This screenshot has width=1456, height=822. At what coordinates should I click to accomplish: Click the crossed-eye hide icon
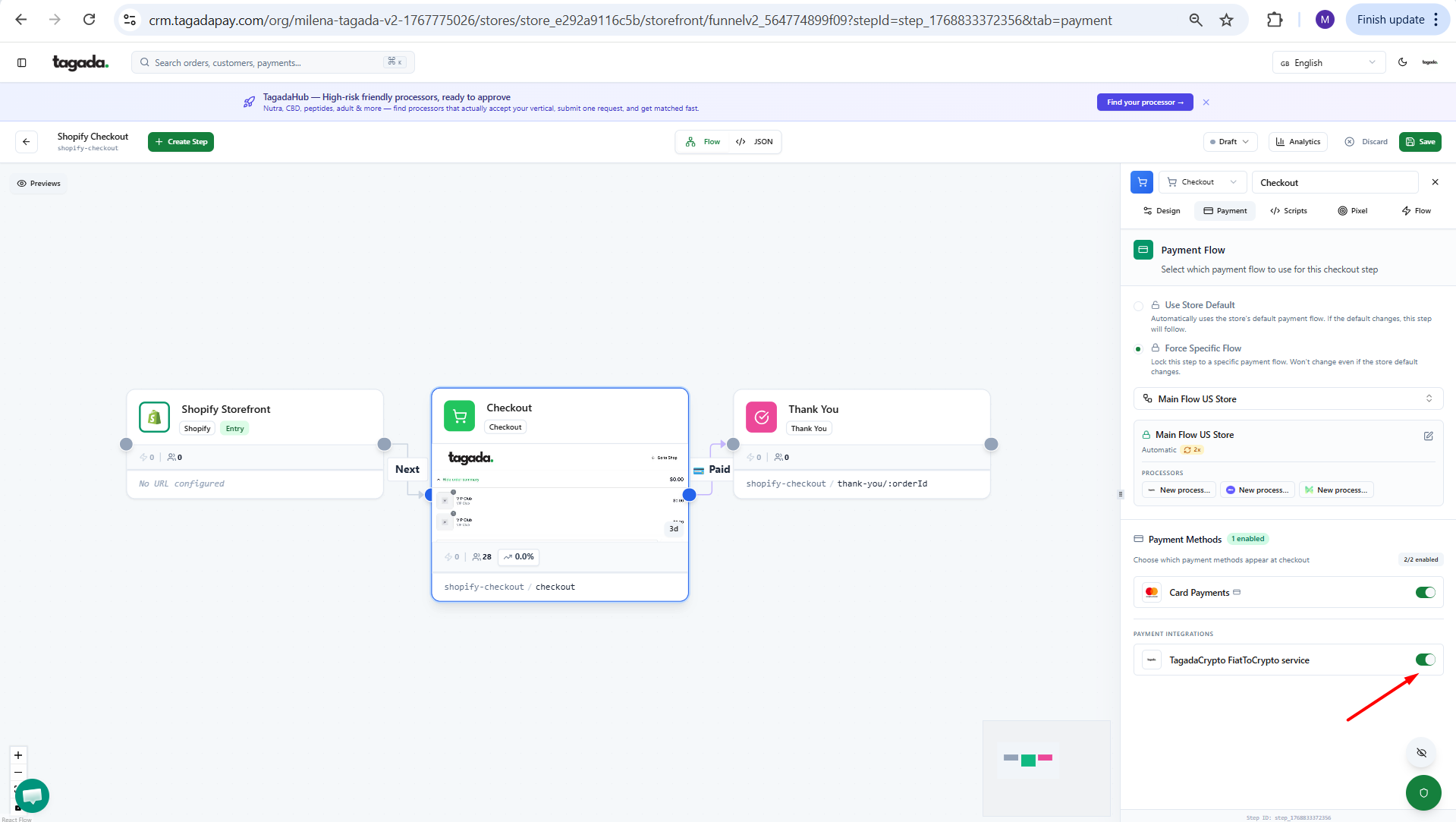1421,753
